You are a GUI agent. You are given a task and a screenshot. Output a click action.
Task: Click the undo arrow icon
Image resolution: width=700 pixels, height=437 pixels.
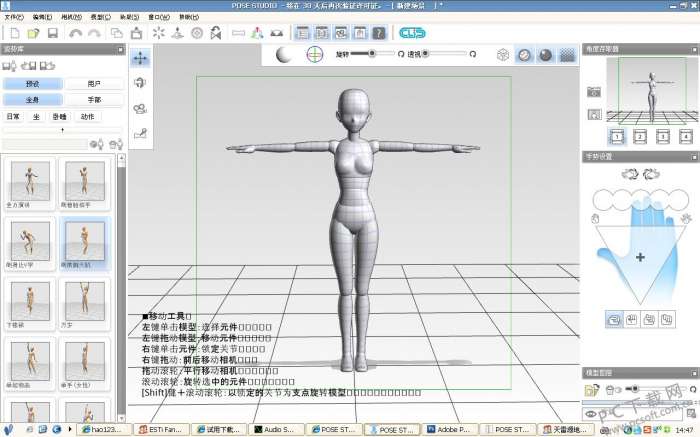click(x=75, y=33)
